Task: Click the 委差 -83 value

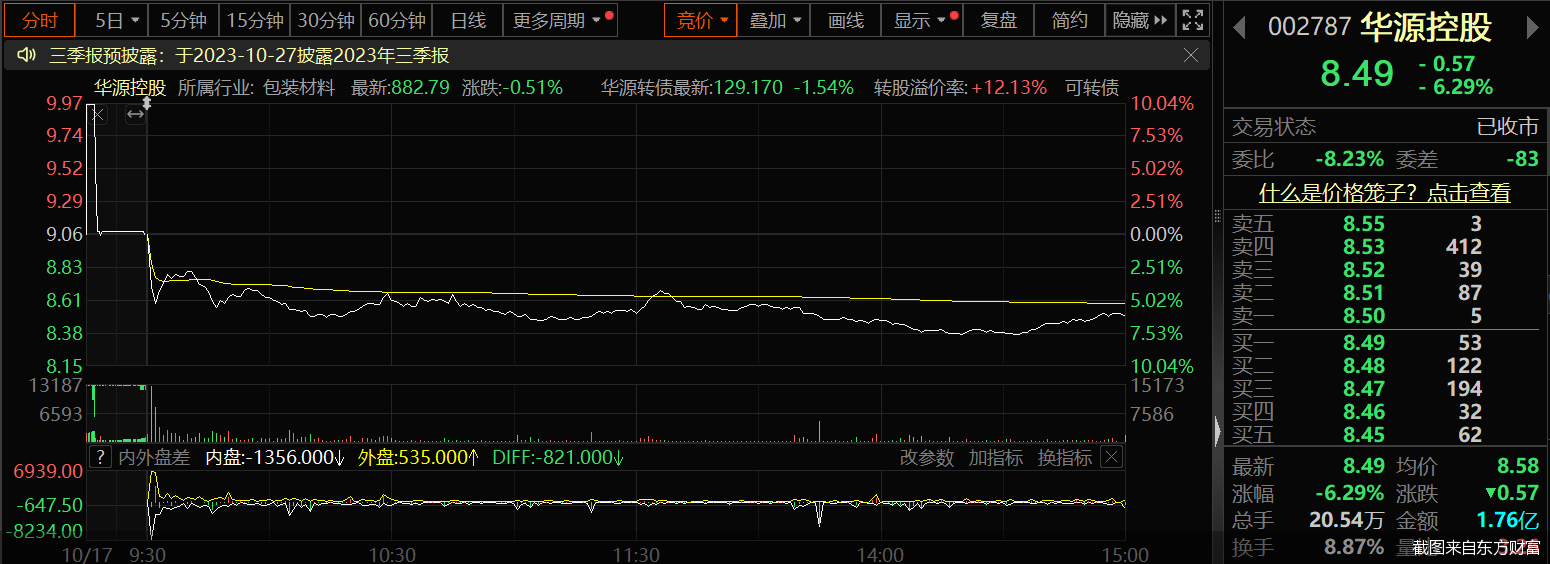Action: point(1522,159)
